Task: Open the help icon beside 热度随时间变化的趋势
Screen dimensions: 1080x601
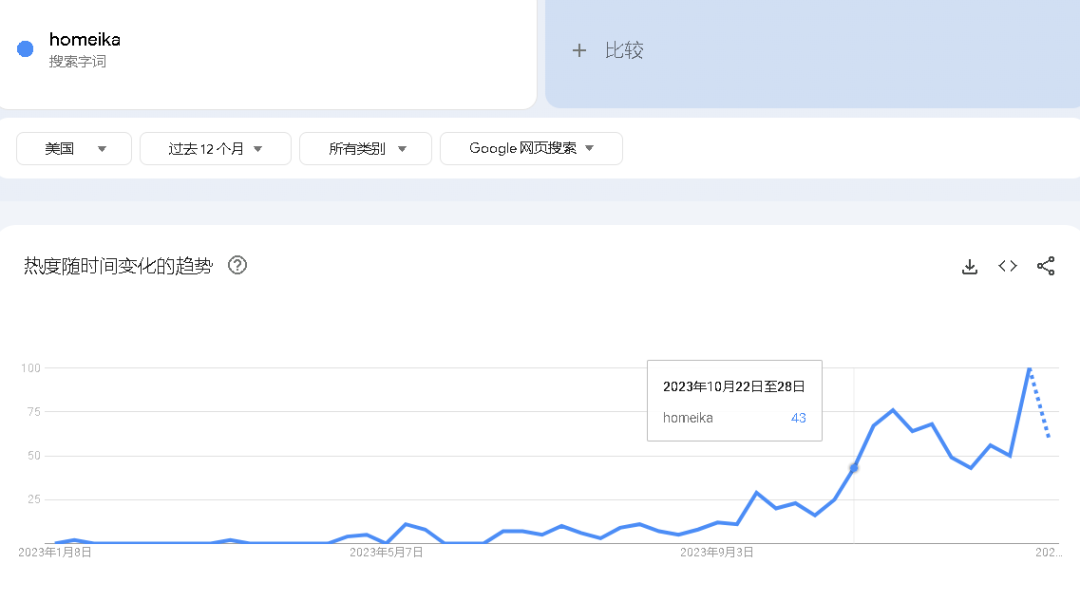Action: pos(237,265)
